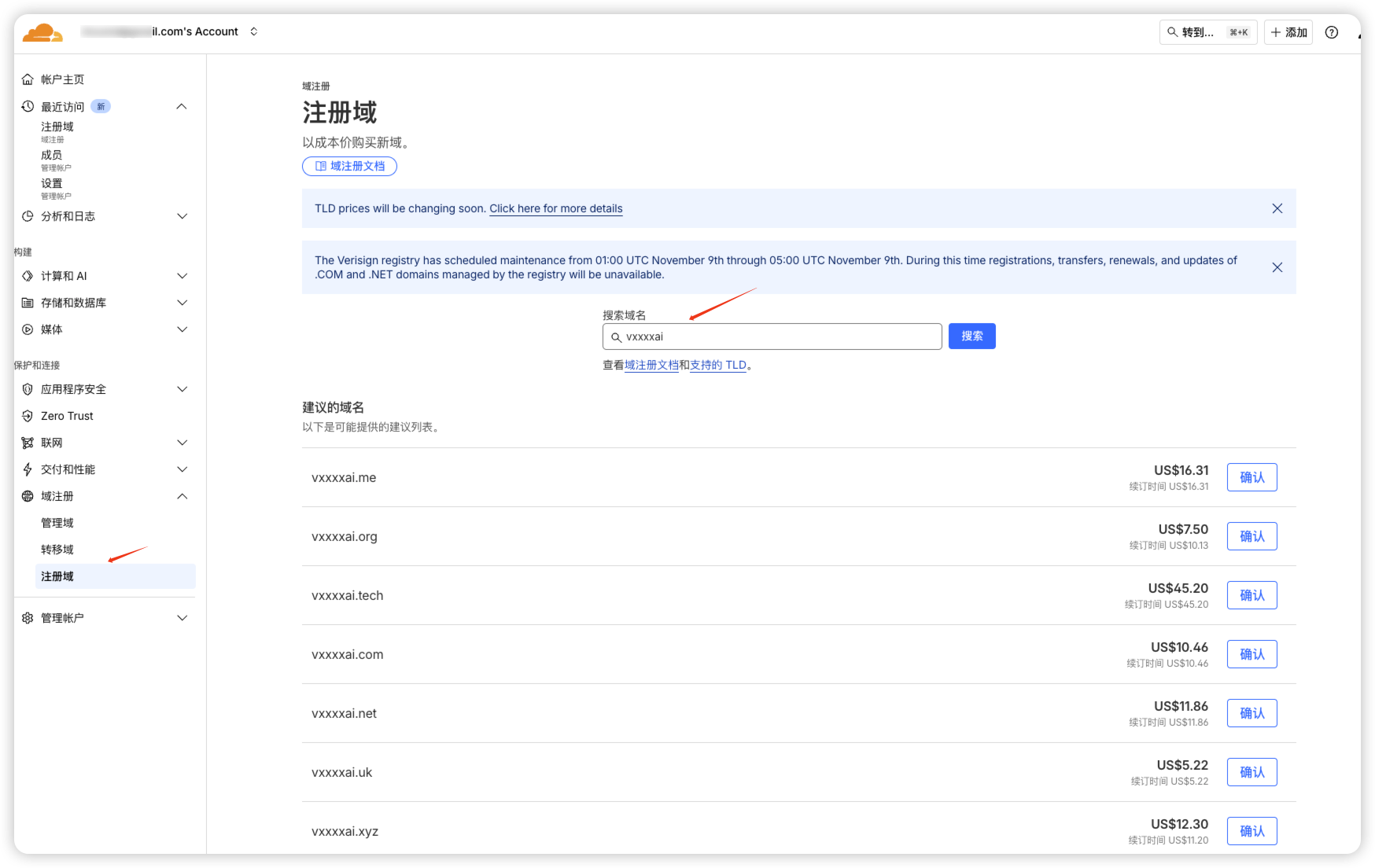
Task: Click the domain search input field
Action: coord(779,337)
